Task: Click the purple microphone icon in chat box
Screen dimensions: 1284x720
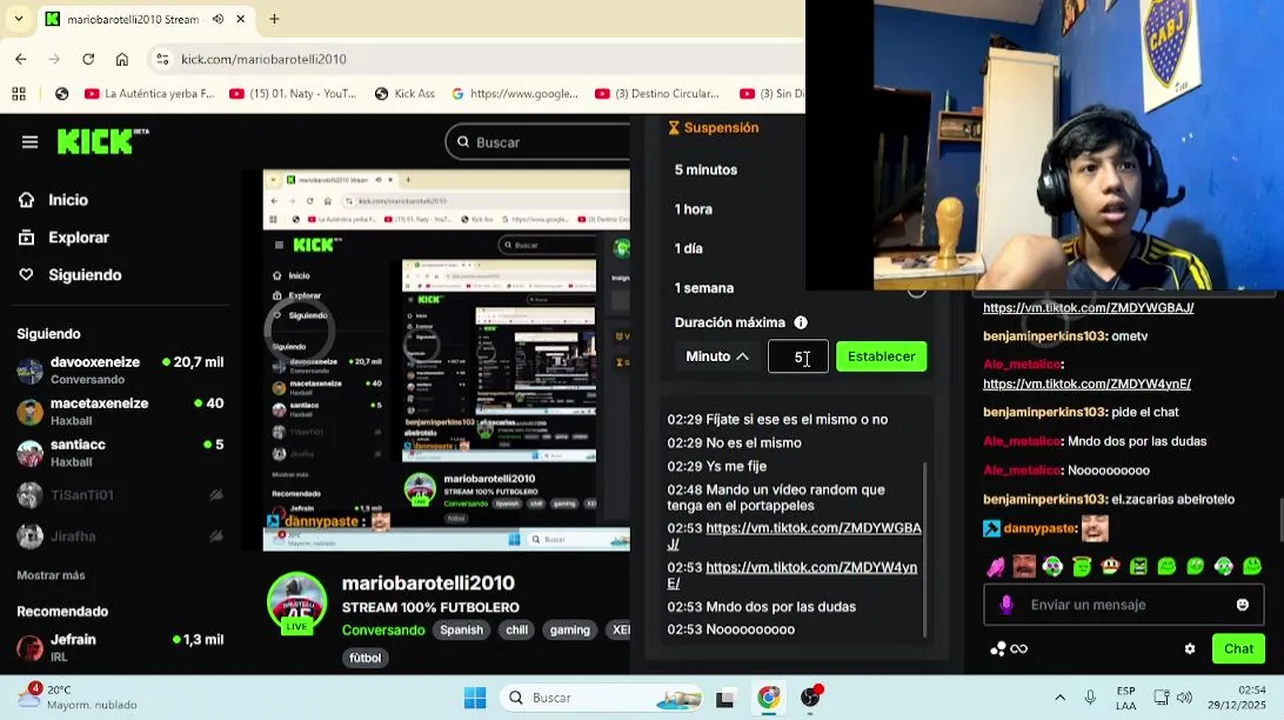Action: click(x=1006, y=605)
